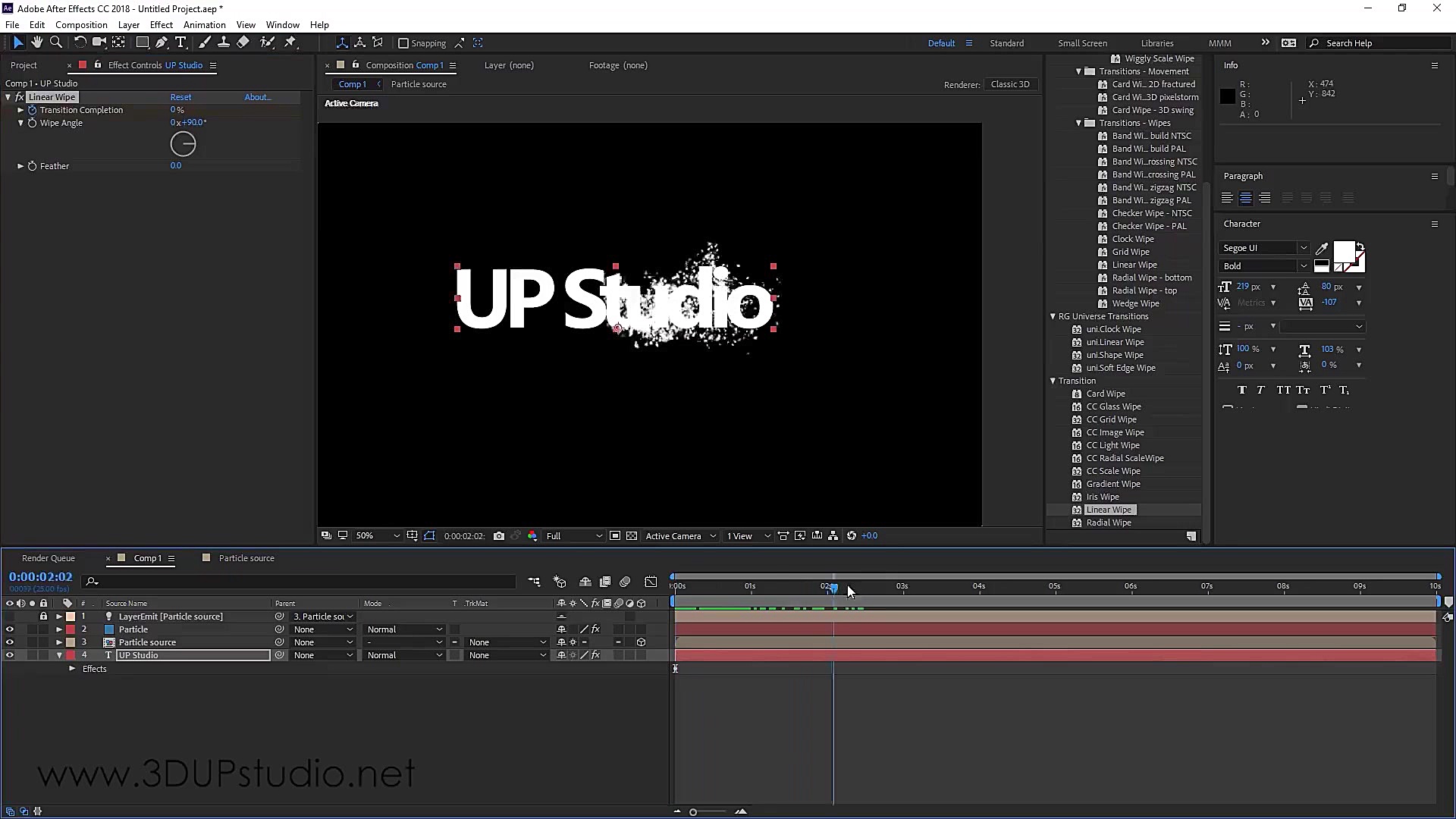Viewport: 1456px width, 819px height.
Task: Click the snapshot camera icon in viewer
Action: coord(498,535)
